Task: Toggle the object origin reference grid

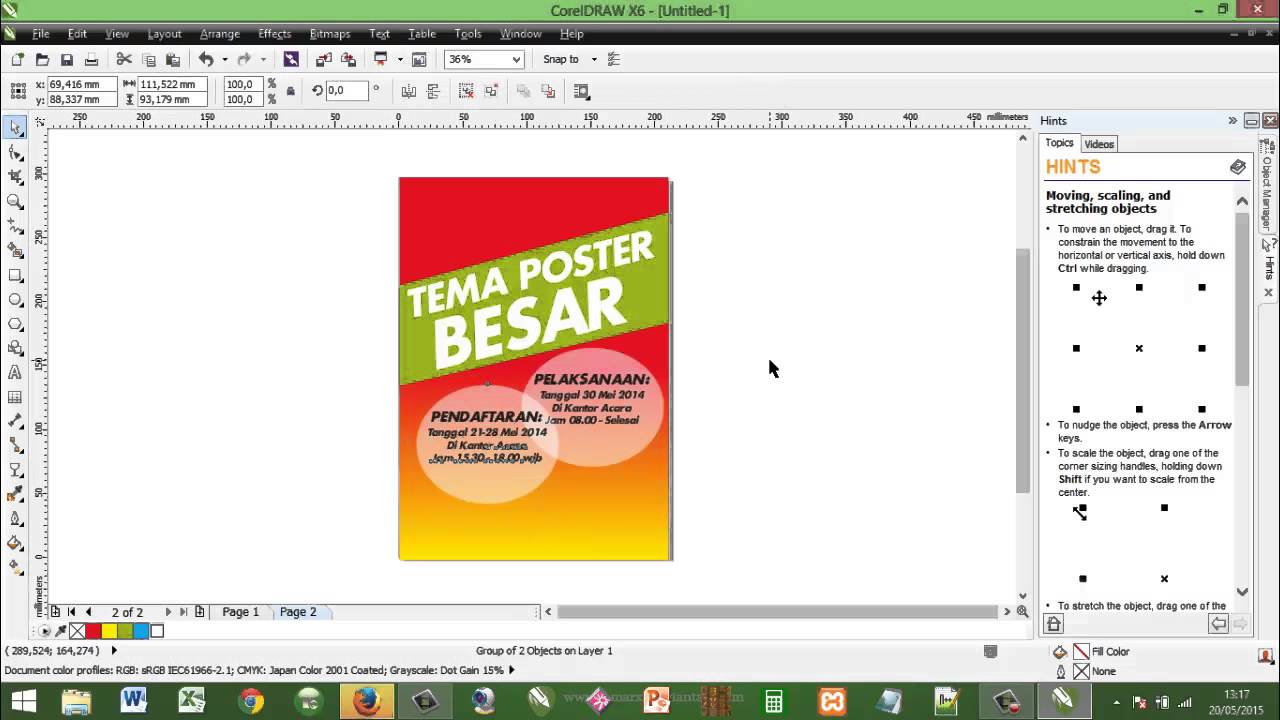Action: (x=18, y=91)
